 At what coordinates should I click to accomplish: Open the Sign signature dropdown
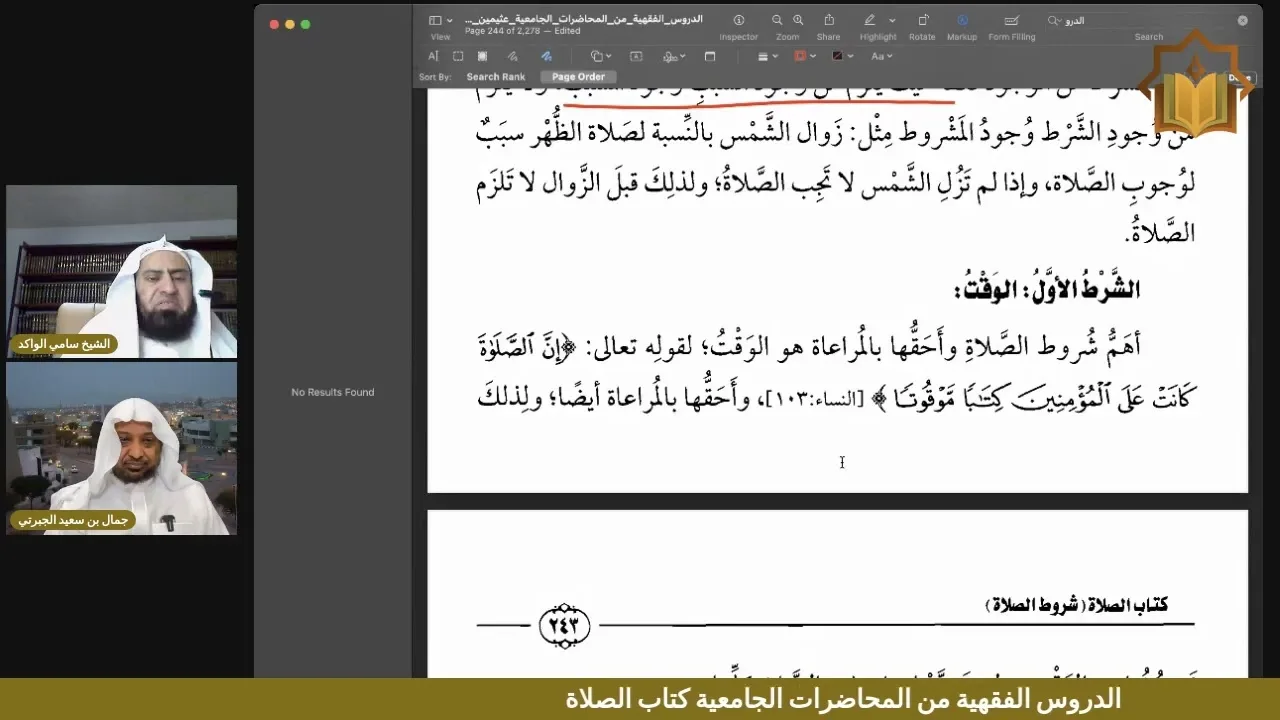674,56
